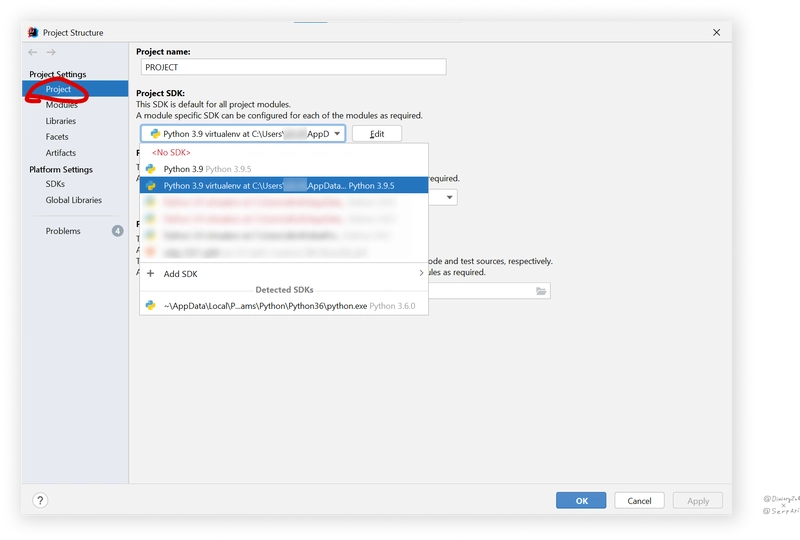The height and width of the screenshot is (540, 800).
Task: Click the back navigation arrow icon
Action: 33,52
